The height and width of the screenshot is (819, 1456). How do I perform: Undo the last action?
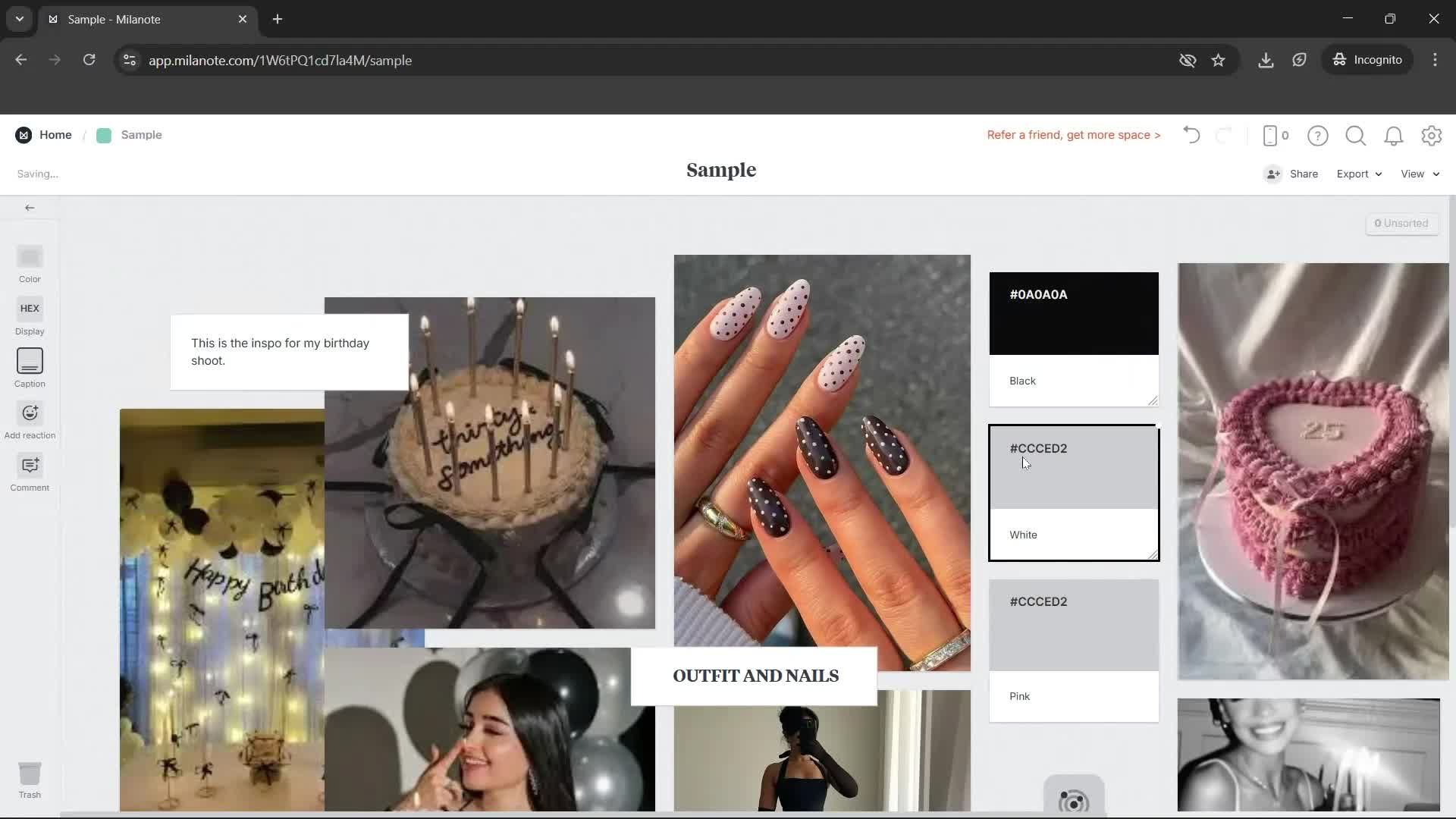(x=1191, y=135)
